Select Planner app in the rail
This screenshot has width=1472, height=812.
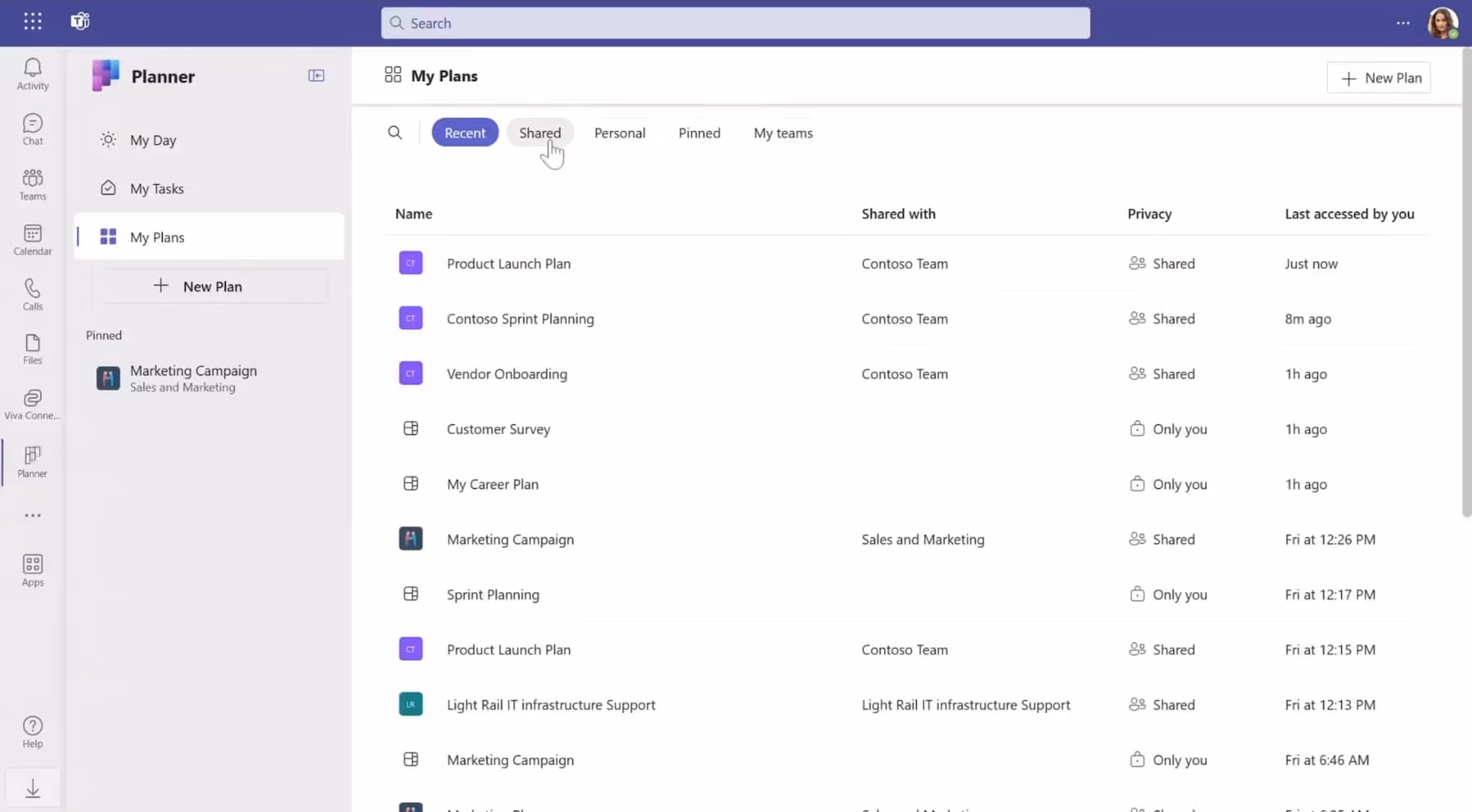(33, 462)
